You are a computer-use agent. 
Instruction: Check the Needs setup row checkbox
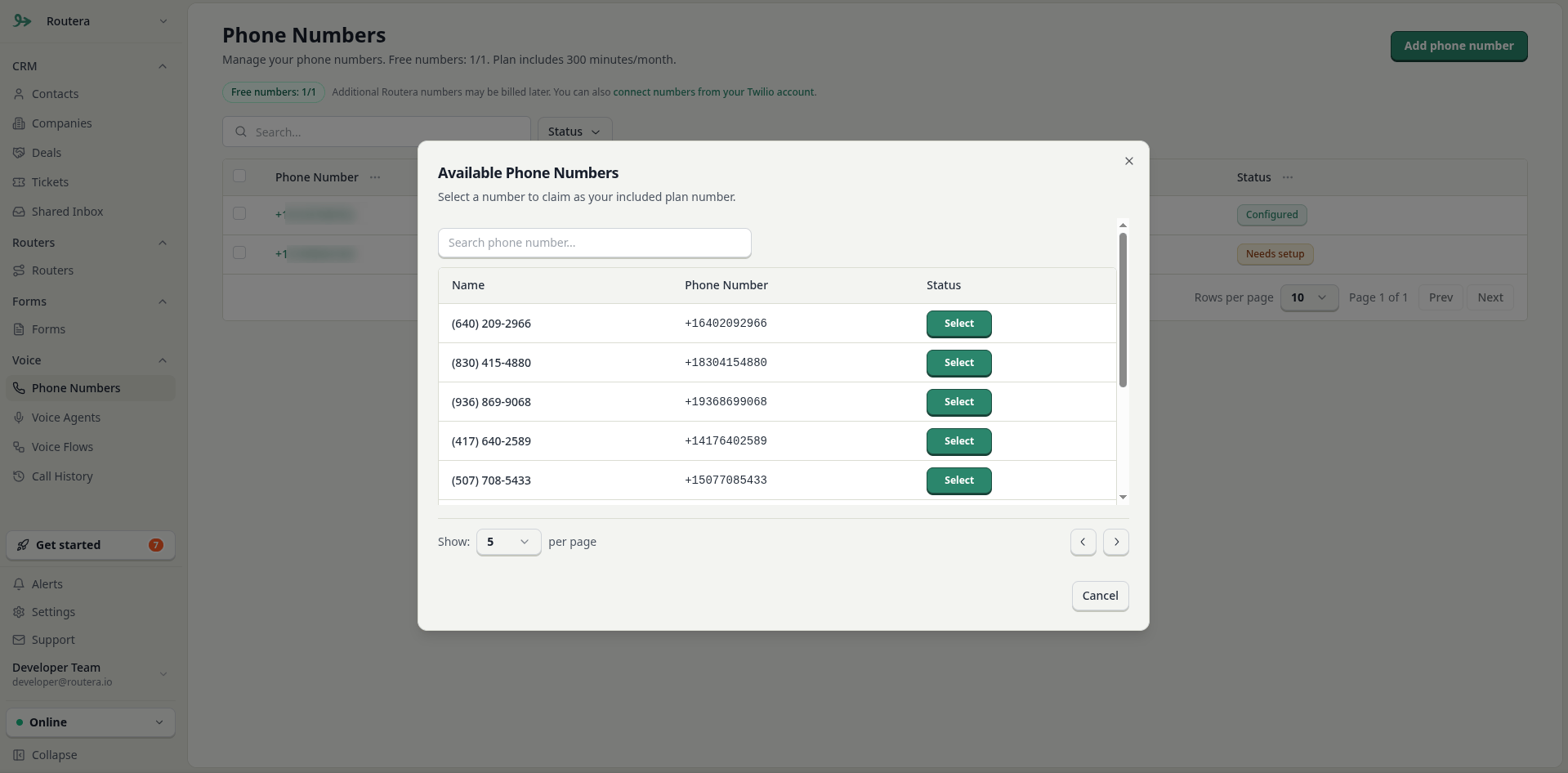point(239,252)
